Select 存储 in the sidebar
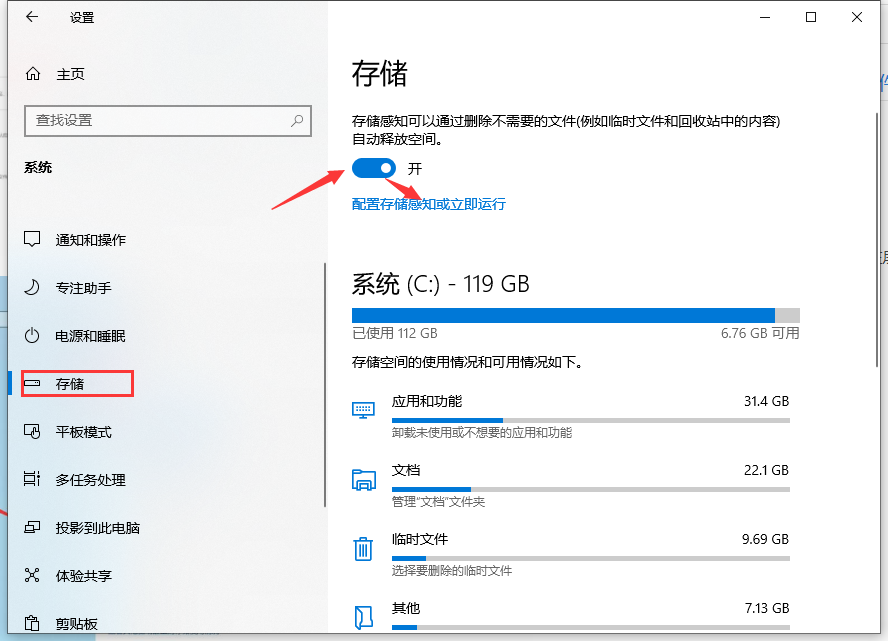This screenshot has height=641, width=888. tap(70, 384)
